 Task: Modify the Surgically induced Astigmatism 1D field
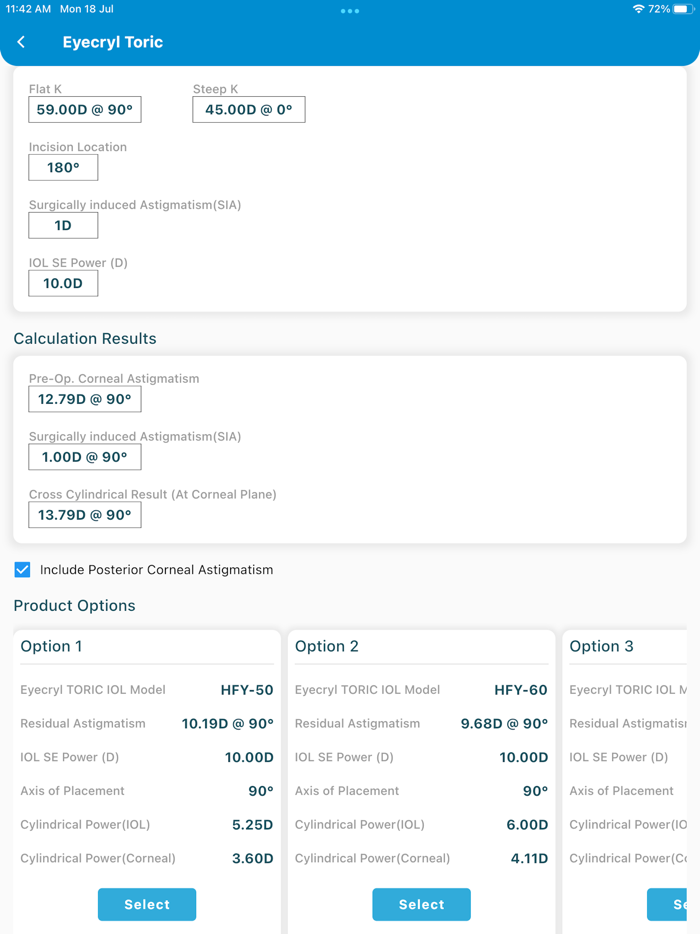(x=63, y=225)
